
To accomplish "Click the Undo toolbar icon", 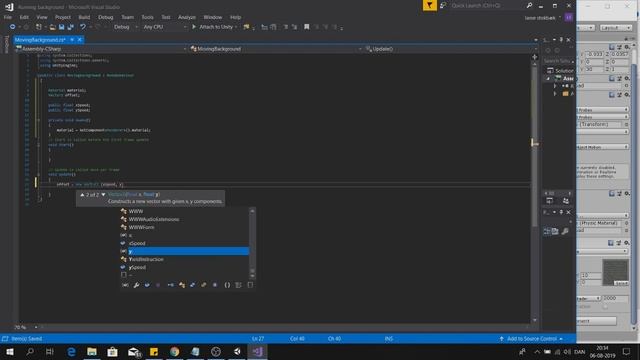I will click(83, 27).
